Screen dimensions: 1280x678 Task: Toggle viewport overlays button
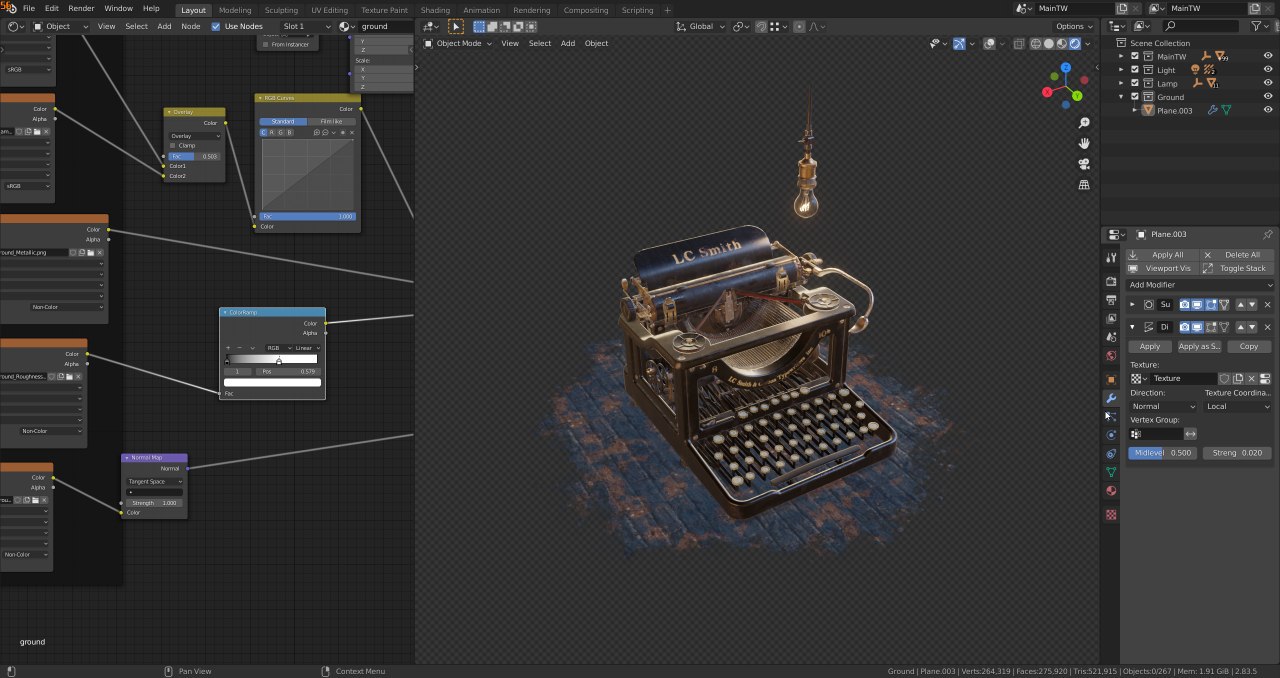coord(989,44)
